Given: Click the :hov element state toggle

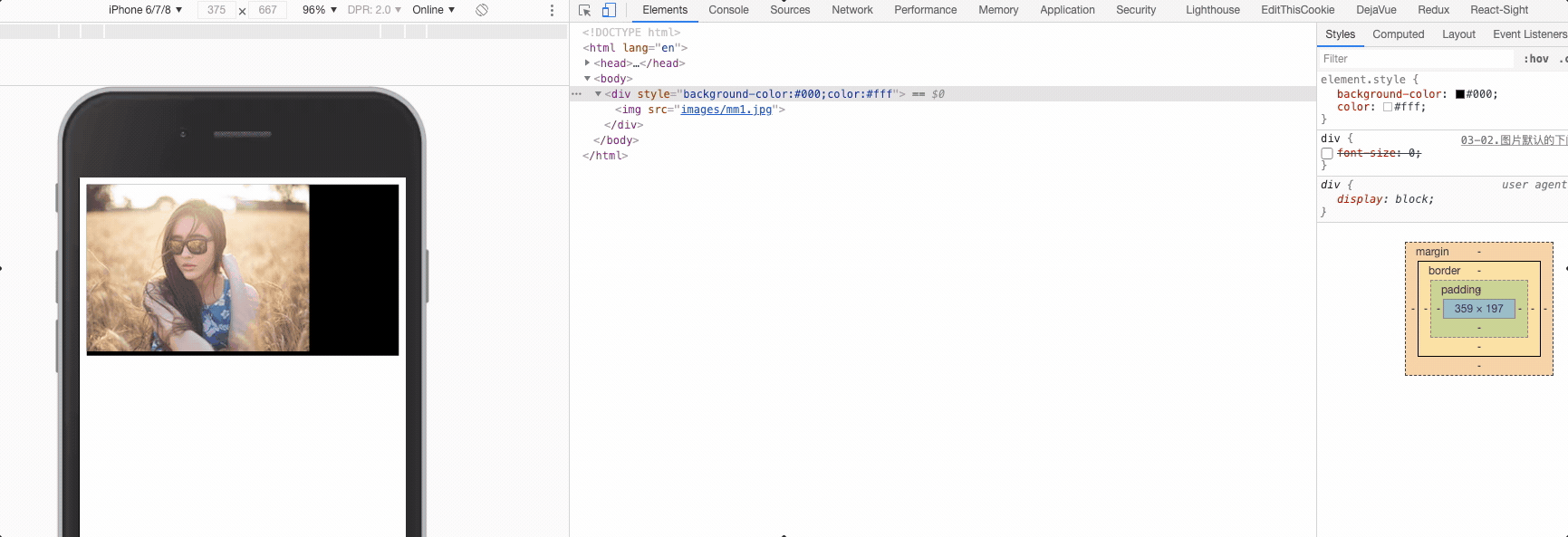Looking at the screenshot, I should (1535, 59).
